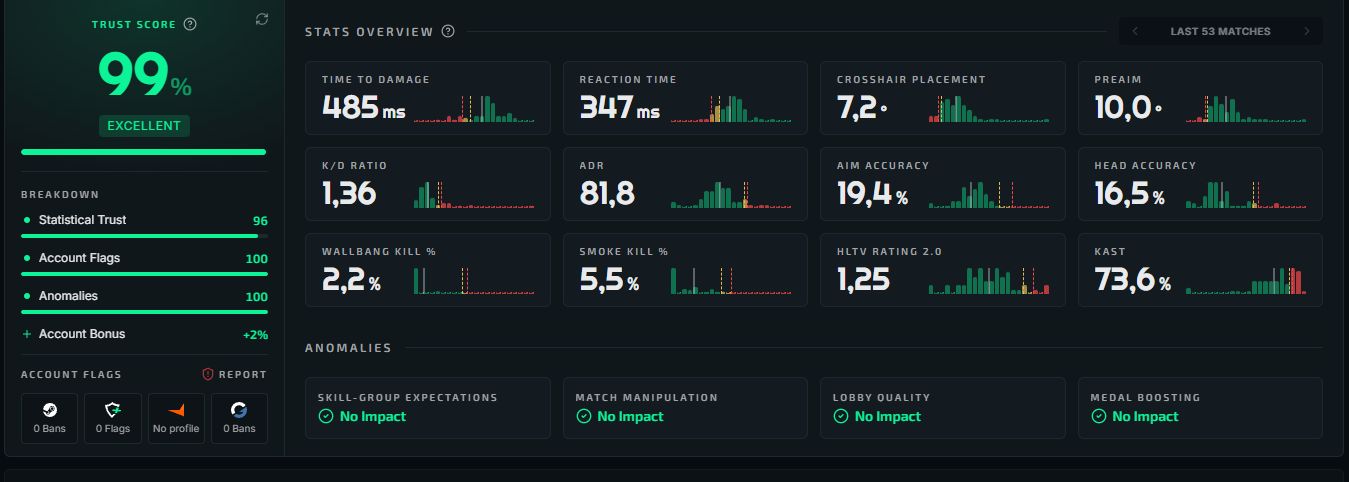This screenshot has width=1349, height=482.
Task: Click the +2% account bonus value
Action: click(x=255, y=335)
